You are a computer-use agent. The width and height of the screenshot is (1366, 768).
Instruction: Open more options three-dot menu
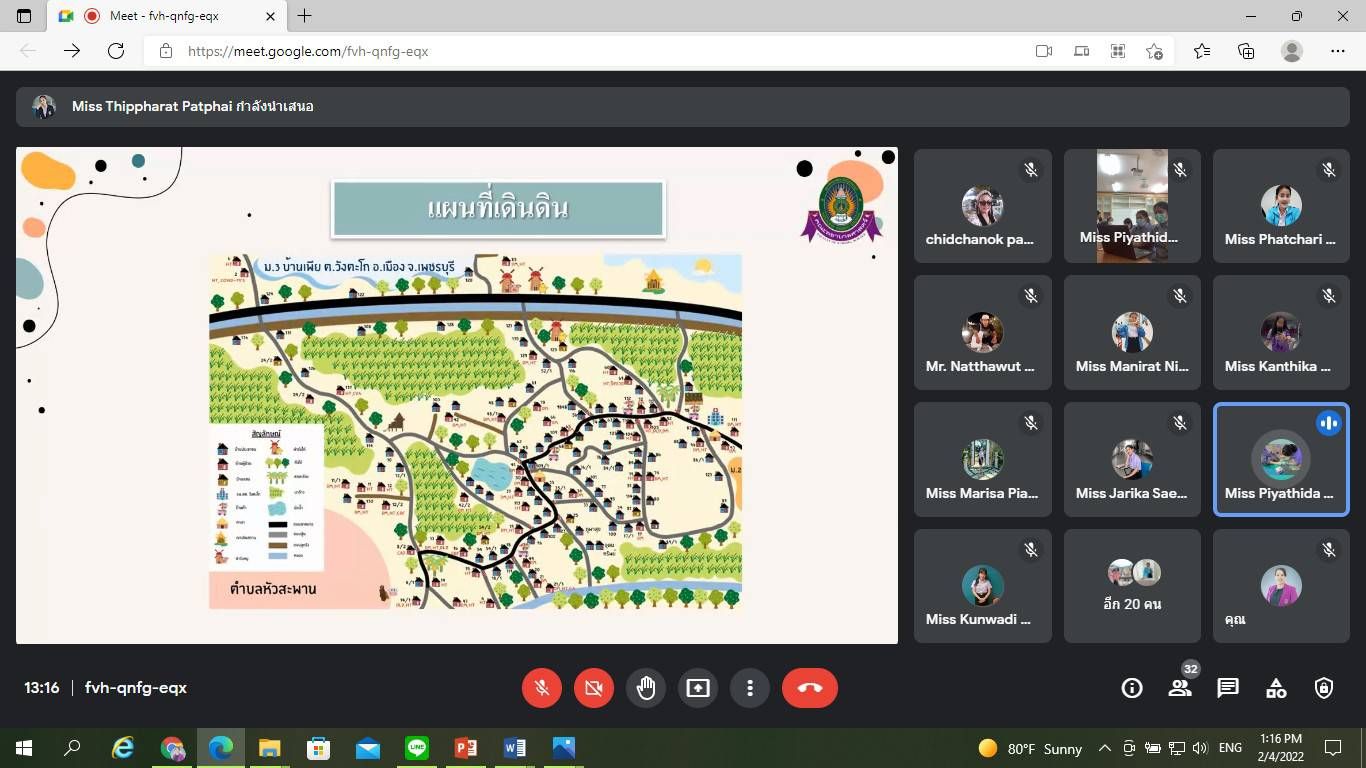(x=750, y=688)
